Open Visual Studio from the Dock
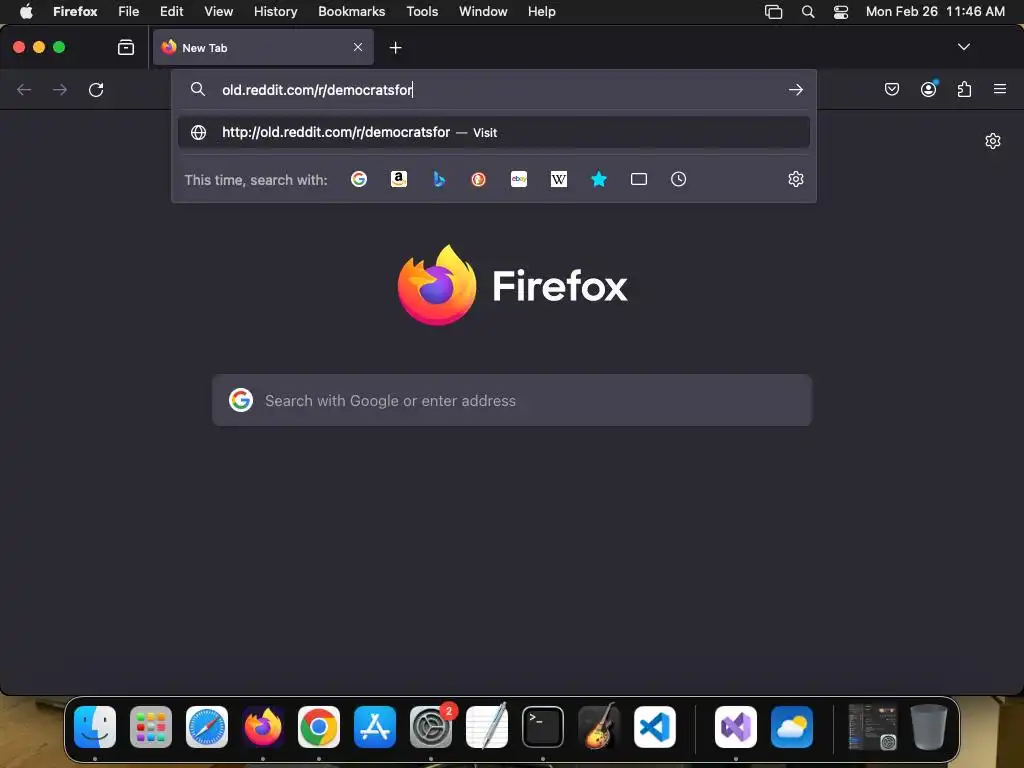The image size is (1024, 768). [736, 727]
